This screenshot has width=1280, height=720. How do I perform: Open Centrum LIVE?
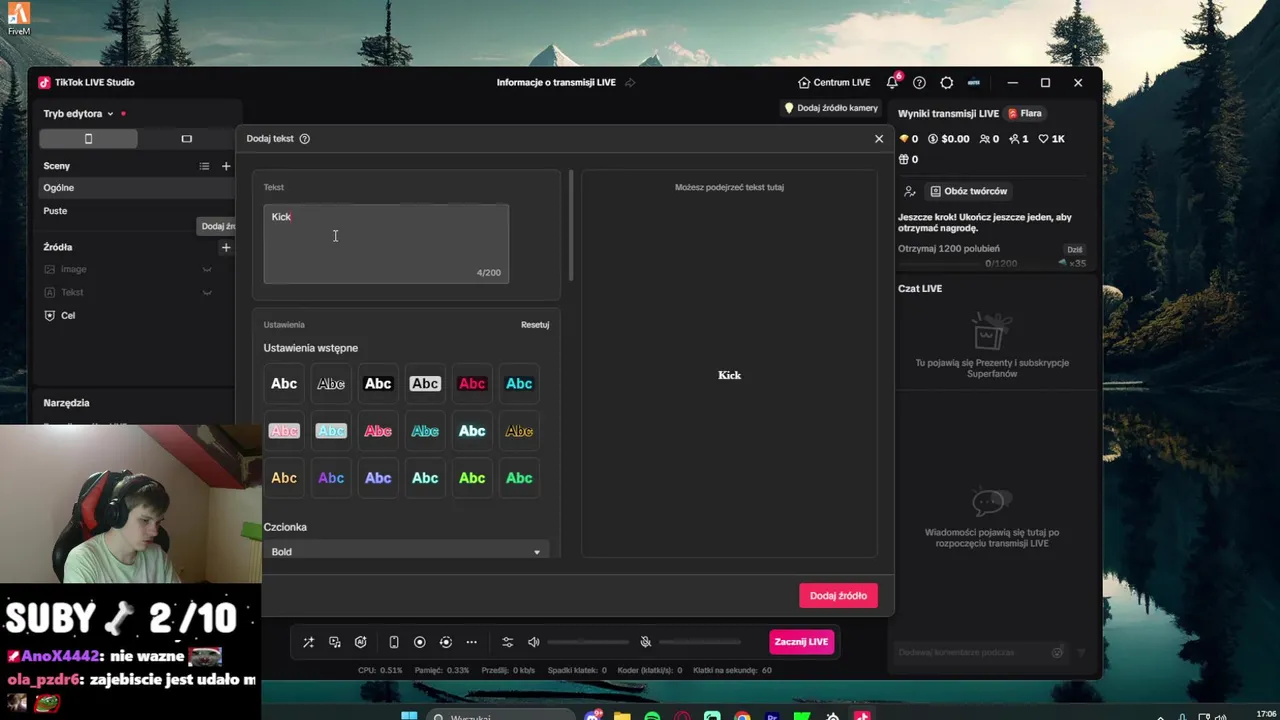click(834, 82)
